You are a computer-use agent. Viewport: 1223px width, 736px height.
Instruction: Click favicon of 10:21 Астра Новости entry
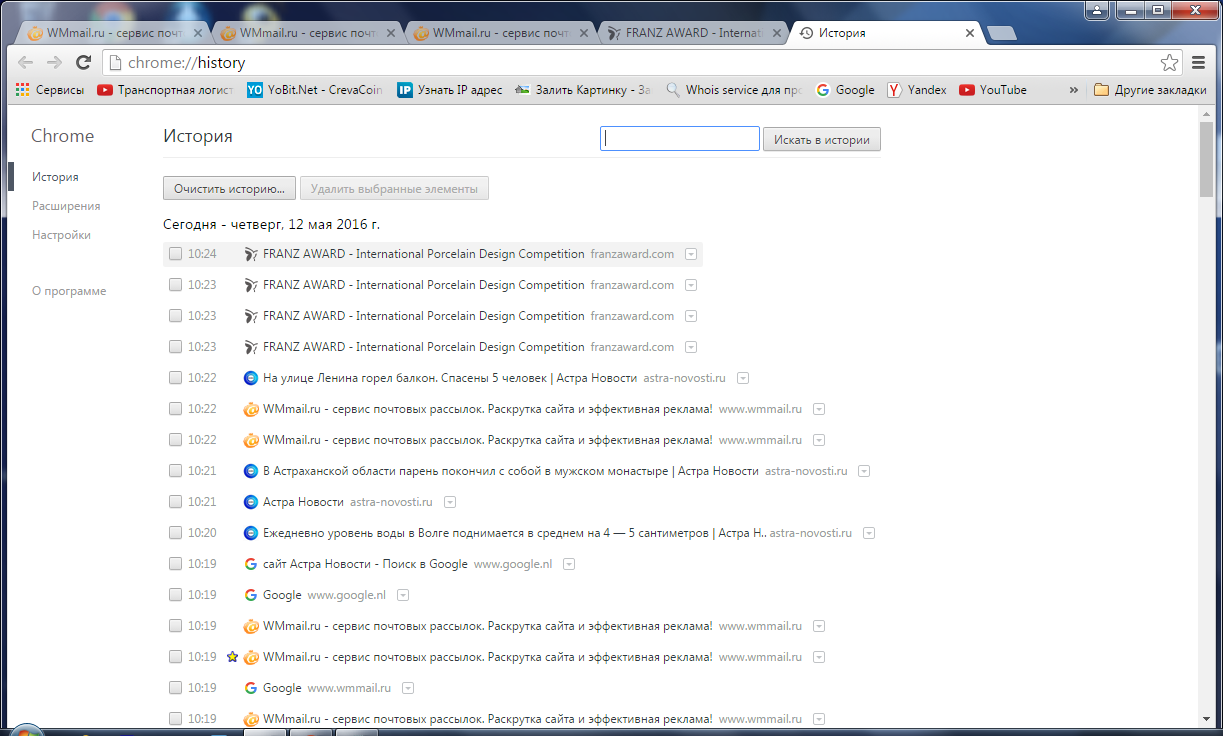[251, 502]
